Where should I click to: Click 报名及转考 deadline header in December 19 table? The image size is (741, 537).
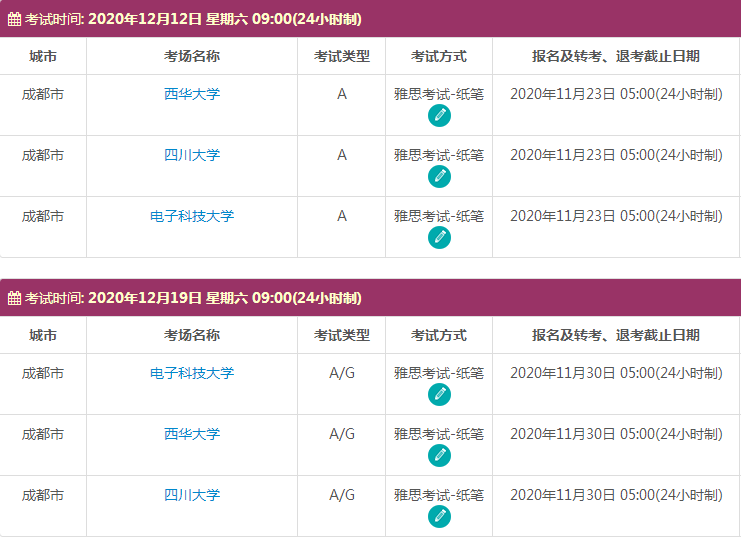point(615,335)
